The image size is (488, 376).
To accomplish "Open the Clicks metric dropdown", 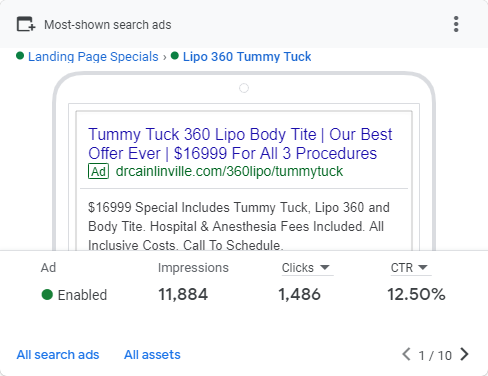I will click(306, 268).
